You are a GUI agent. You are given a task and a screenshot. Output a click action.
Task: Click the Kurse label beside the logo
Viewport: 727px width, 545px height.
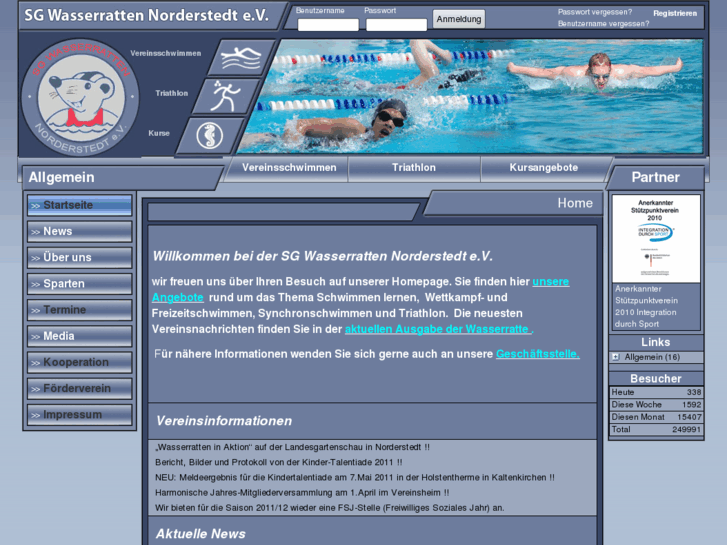click(x=159, y=133)
